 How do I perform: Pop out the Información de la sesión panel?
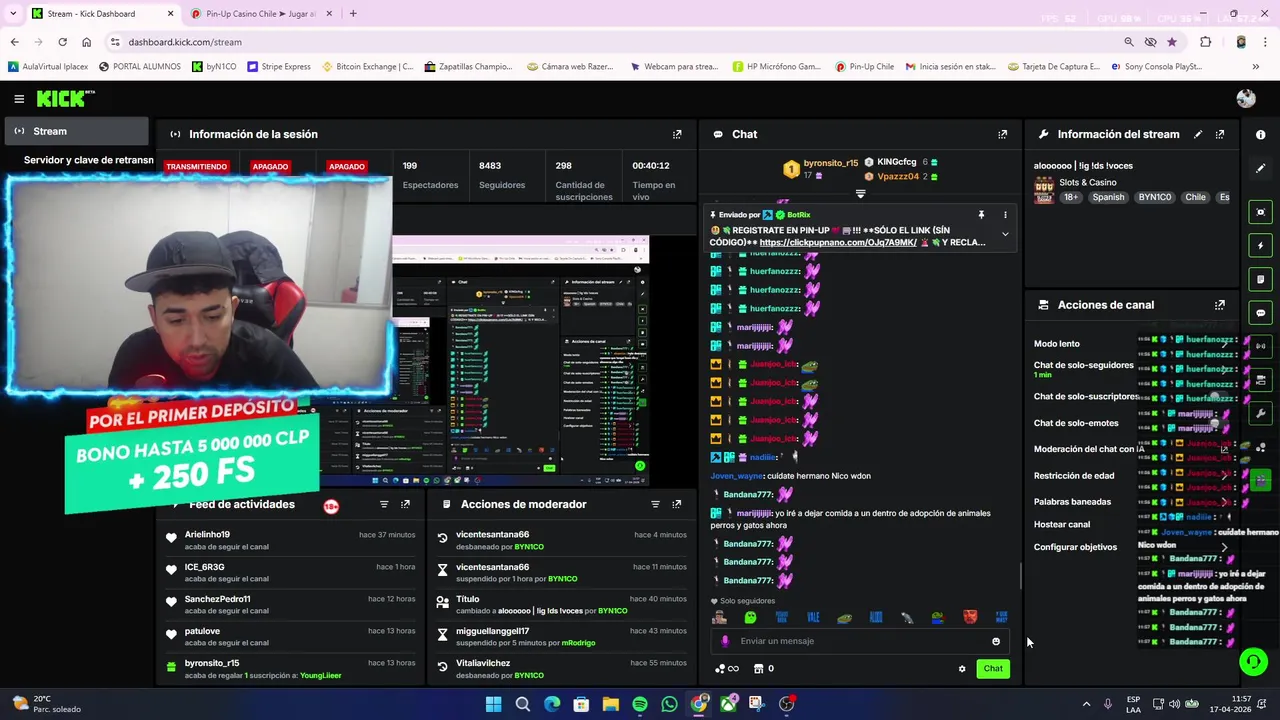tap(677, 134)
